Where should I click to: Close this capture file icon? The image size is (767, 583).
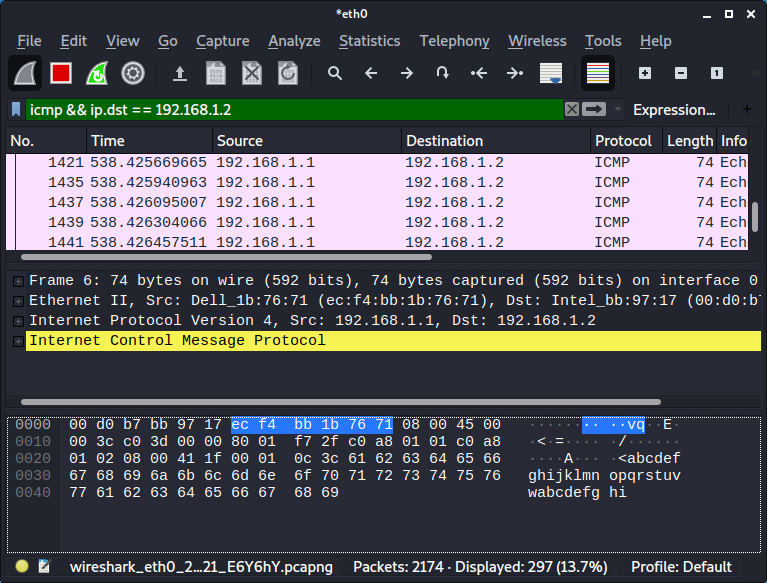point(252,73)
